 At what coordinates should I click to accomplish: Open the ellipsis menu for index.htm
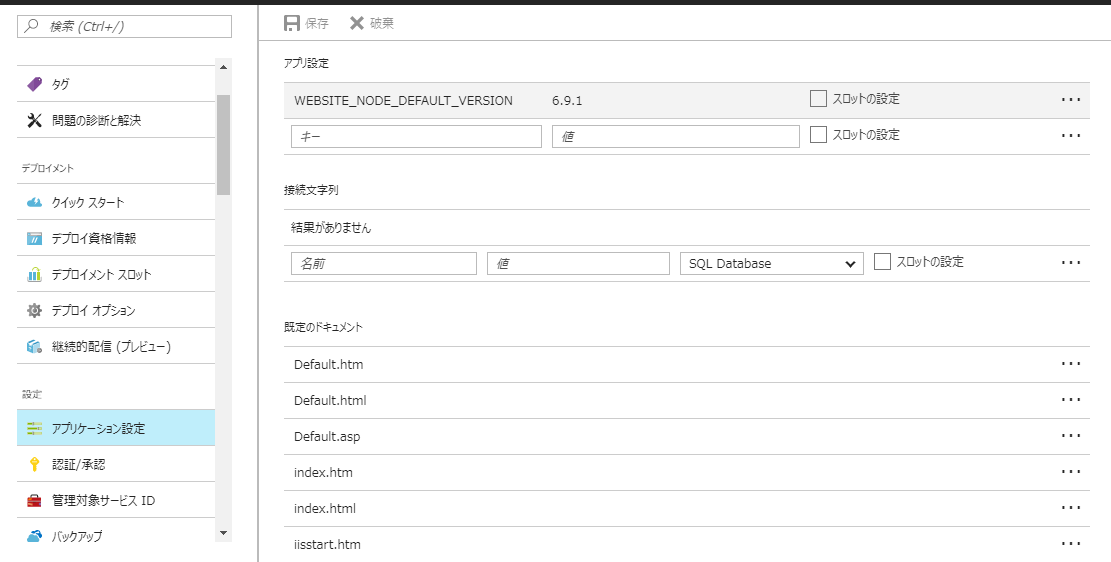point(1071,471)
